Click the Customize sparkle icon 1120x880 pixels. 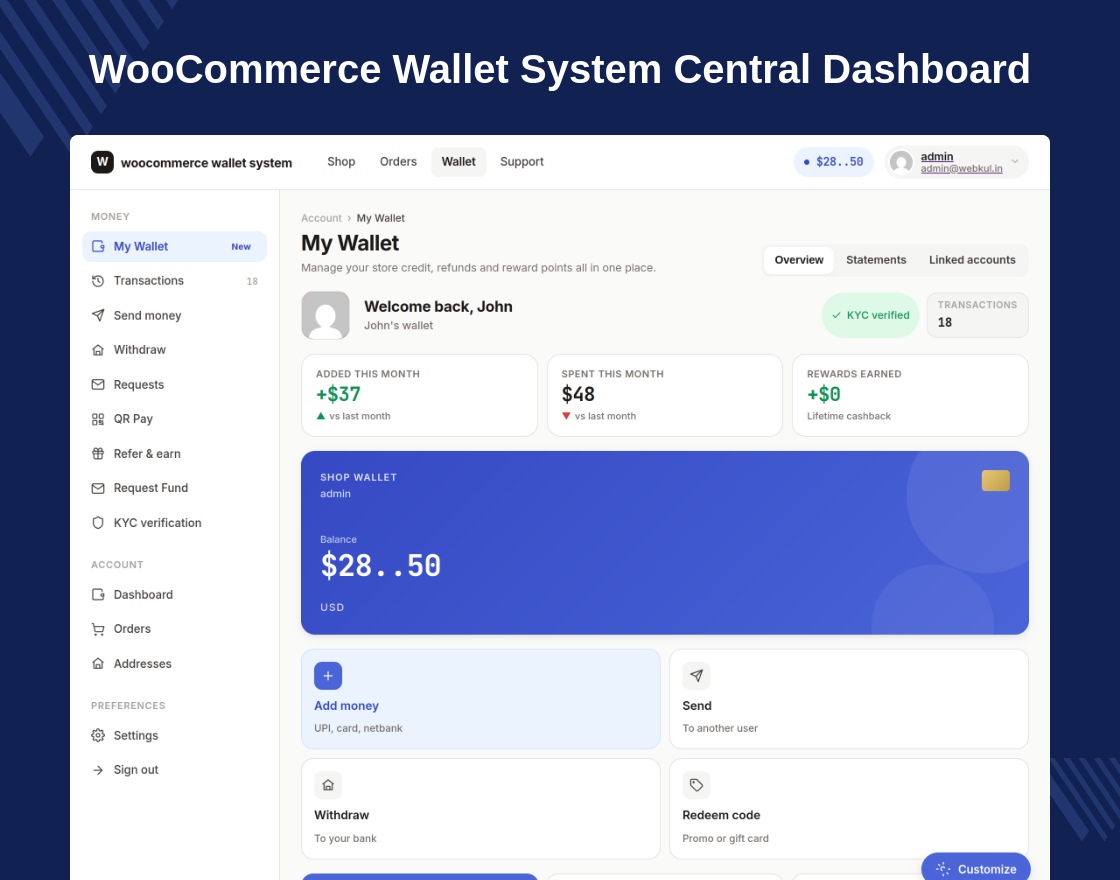pyautogui.click(x=943, y=869)
